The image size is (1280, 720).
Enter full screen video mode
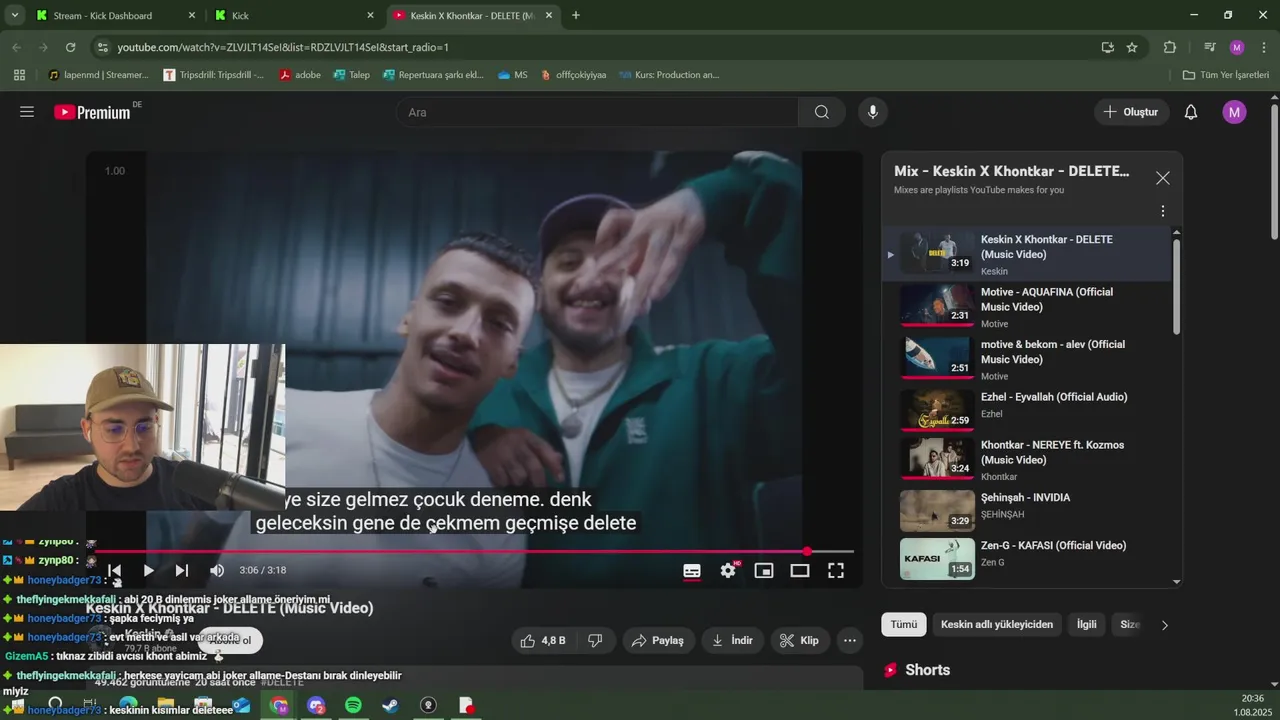(836, 570)
